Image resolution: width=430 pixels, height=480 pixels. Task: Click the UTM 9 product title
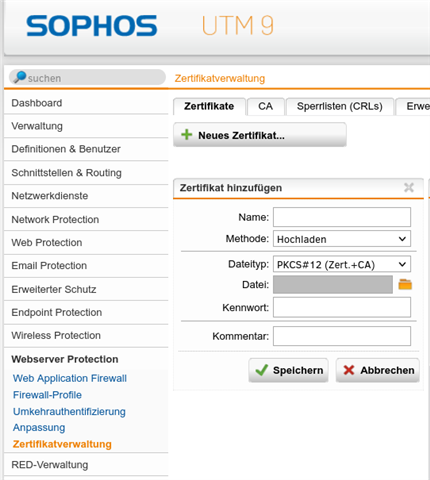point(238,26)
